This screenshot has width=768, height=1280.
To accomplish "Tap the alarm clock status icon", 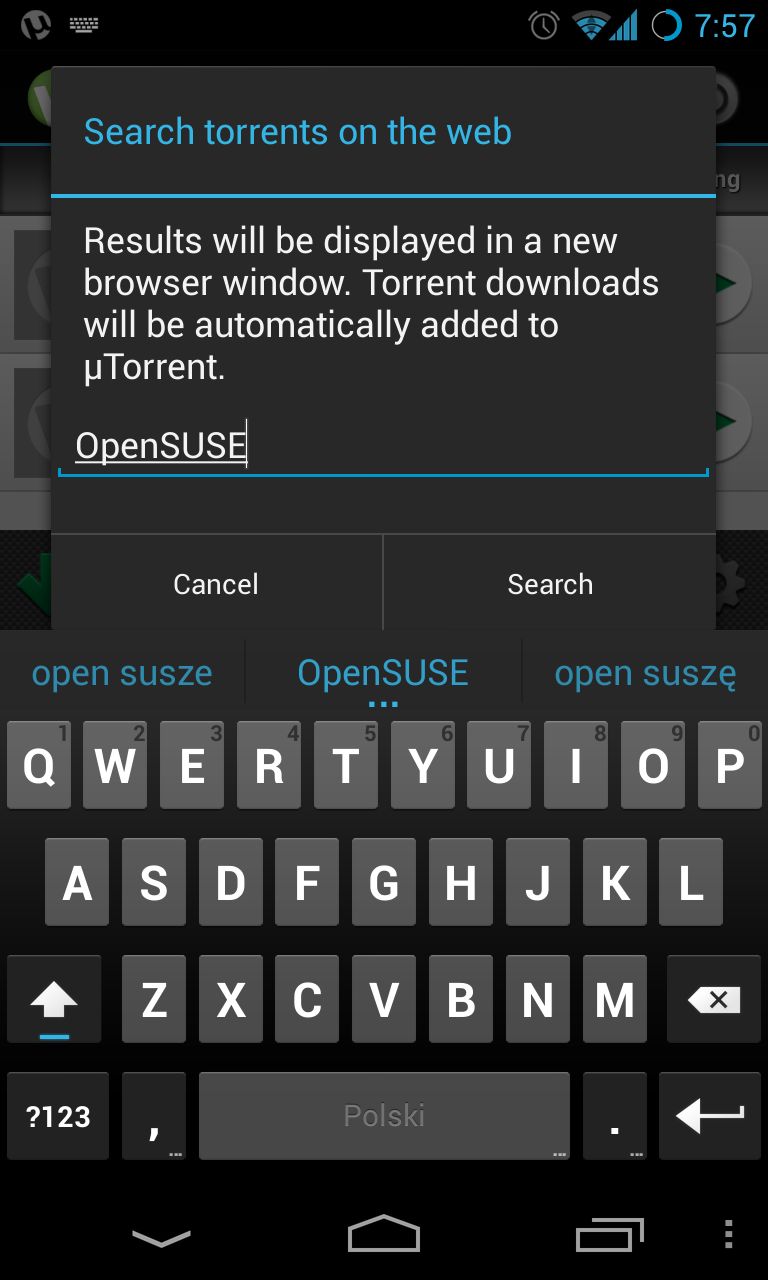I will 543,25.
